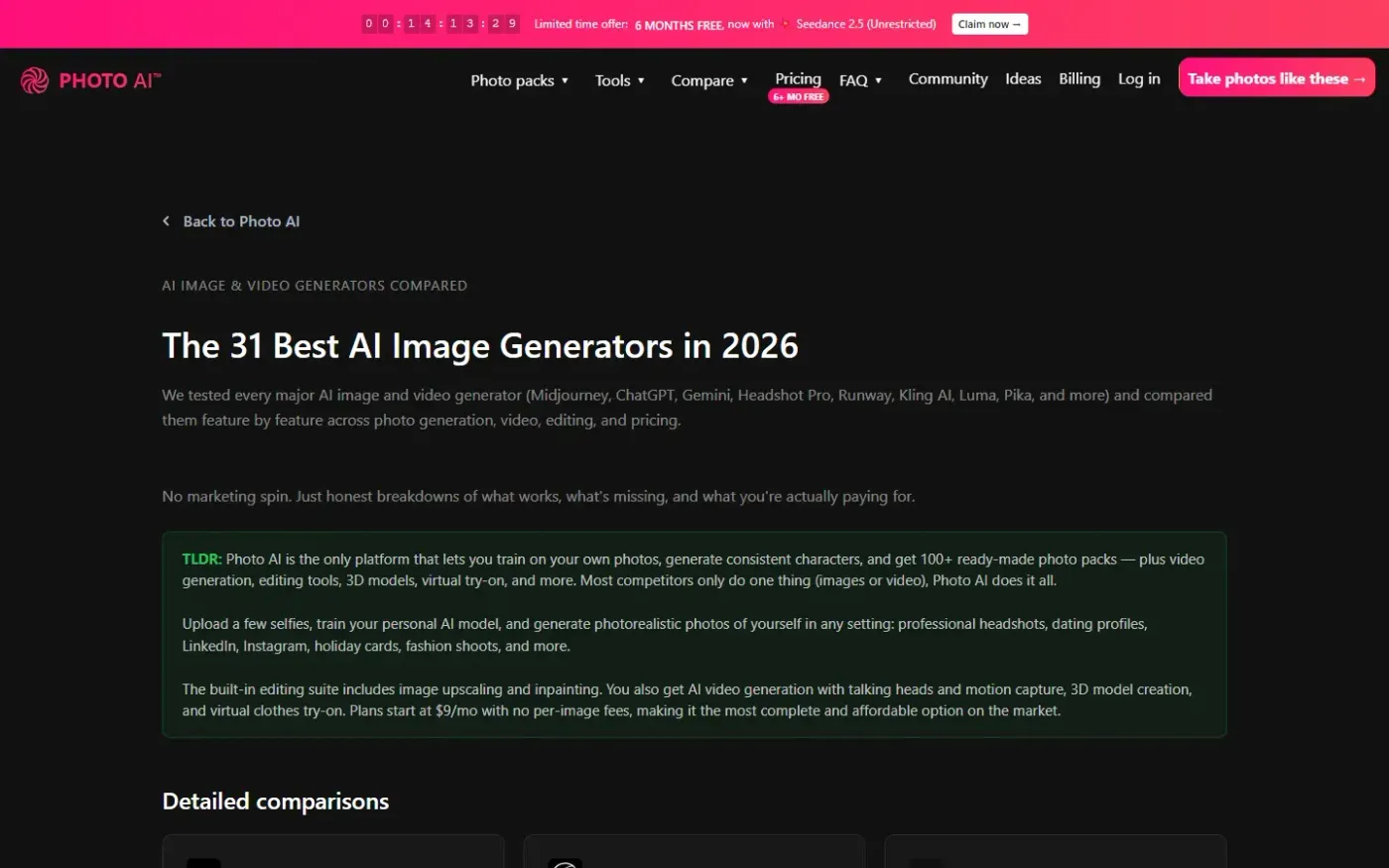This screenshot has width=1389, height=868.
Task: Click the Take photos like these button
Action: [1276, 77]
